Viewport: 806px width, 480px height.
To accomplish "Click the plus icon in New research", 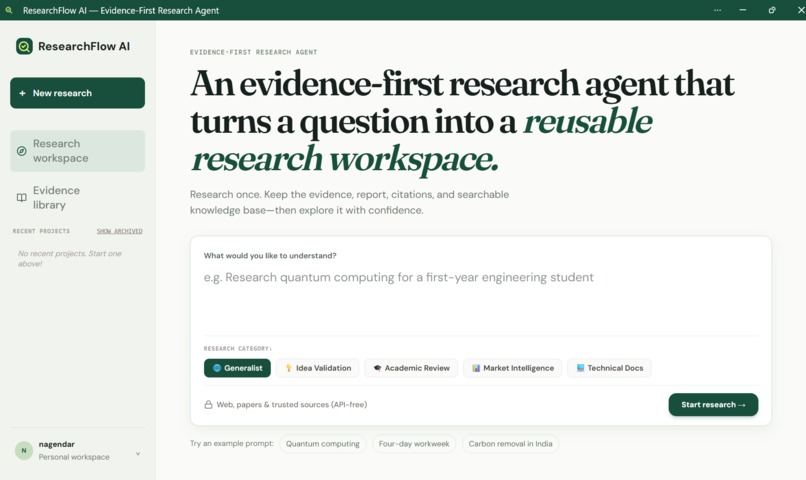I will [22, 93].
